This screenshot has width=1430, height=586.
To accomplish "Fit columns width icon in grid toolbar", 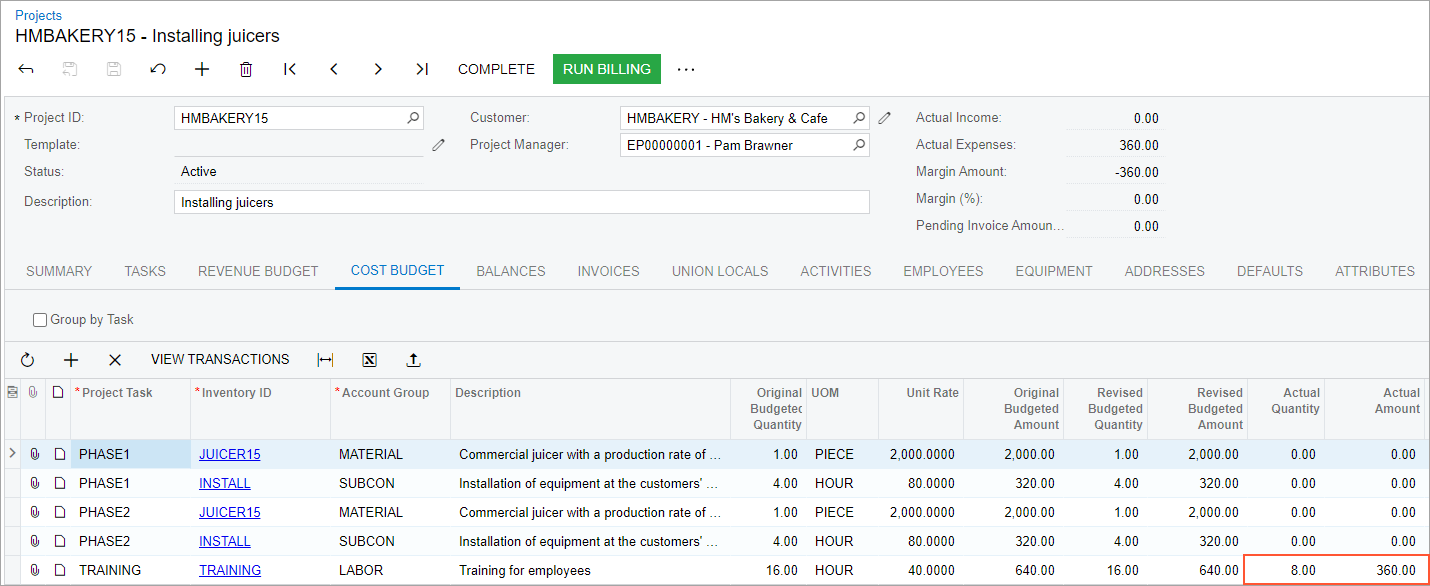I will tap(325, 360).
